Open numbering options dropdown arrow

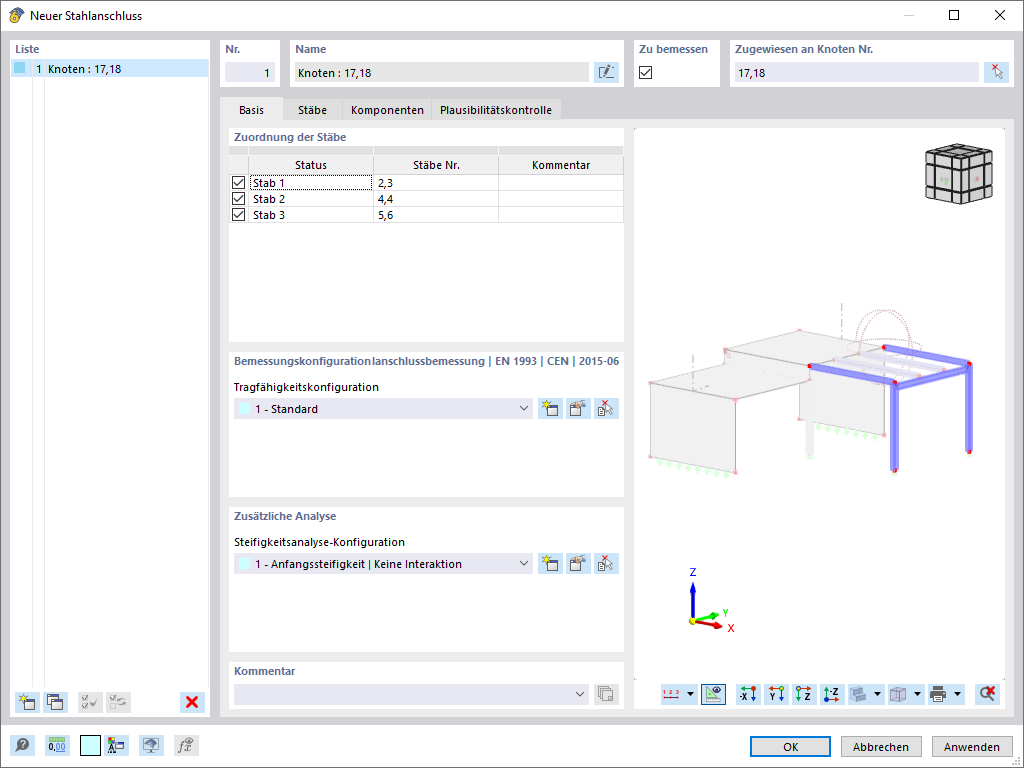(690, 694)
